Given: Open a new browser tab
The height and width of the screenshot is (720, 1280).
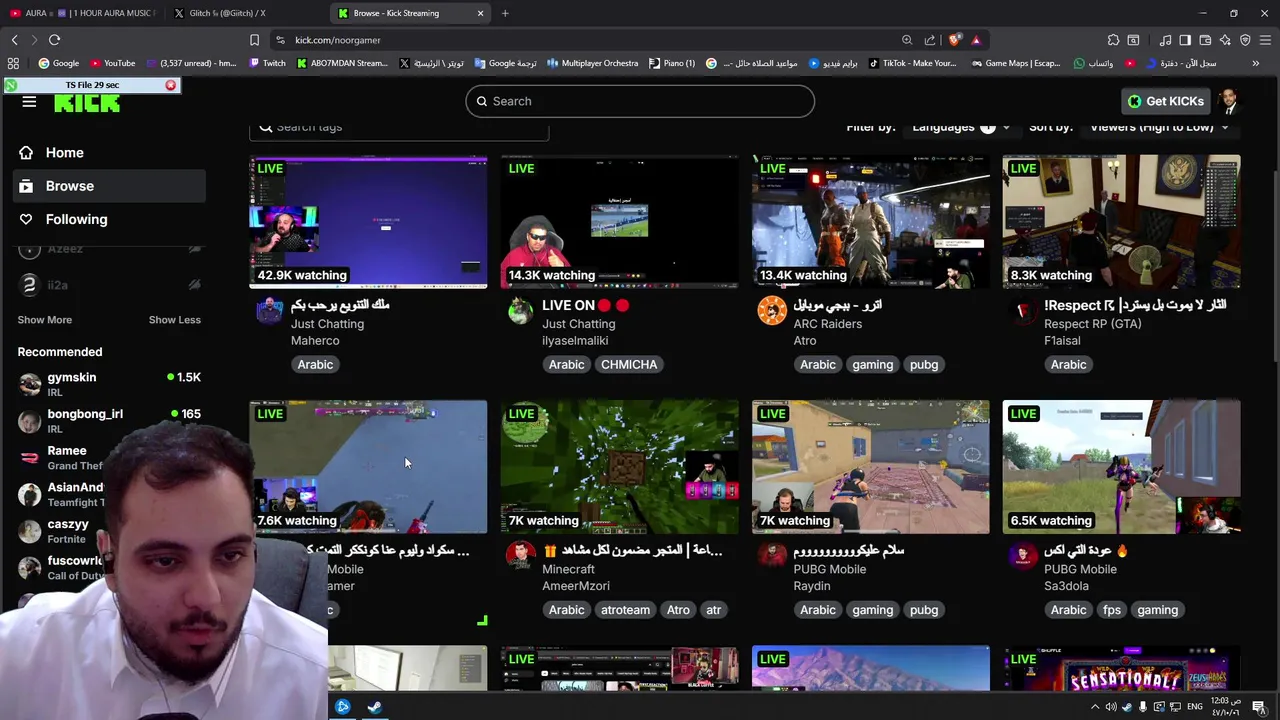Looking at the screenshot, I should pos(505,13).
